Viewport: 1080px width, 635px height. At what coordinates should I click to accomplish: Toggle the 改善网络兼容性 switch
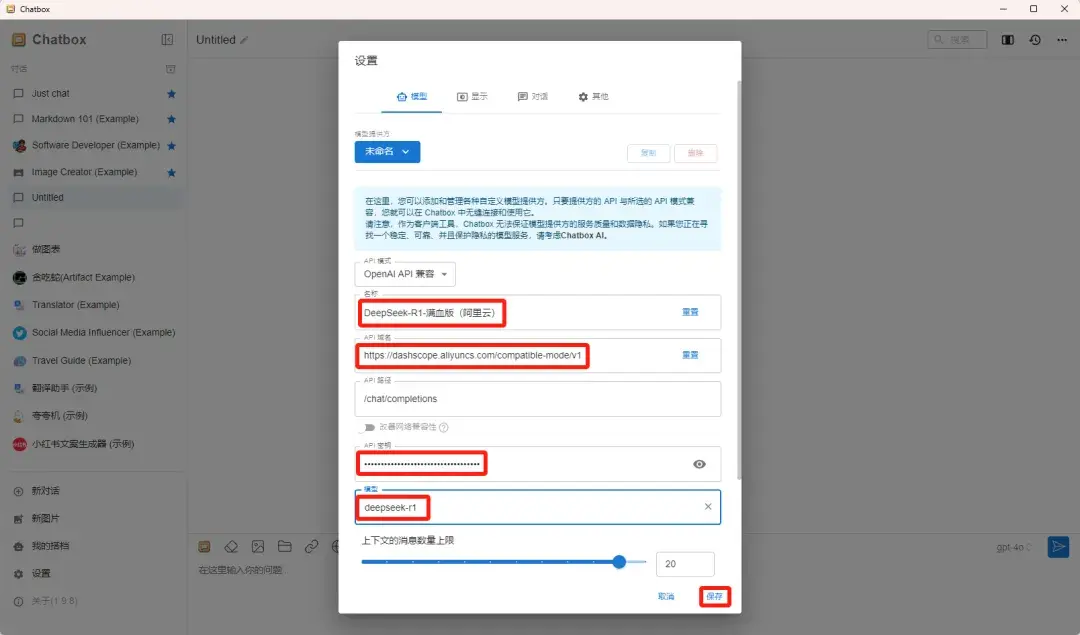pos(368,428)
